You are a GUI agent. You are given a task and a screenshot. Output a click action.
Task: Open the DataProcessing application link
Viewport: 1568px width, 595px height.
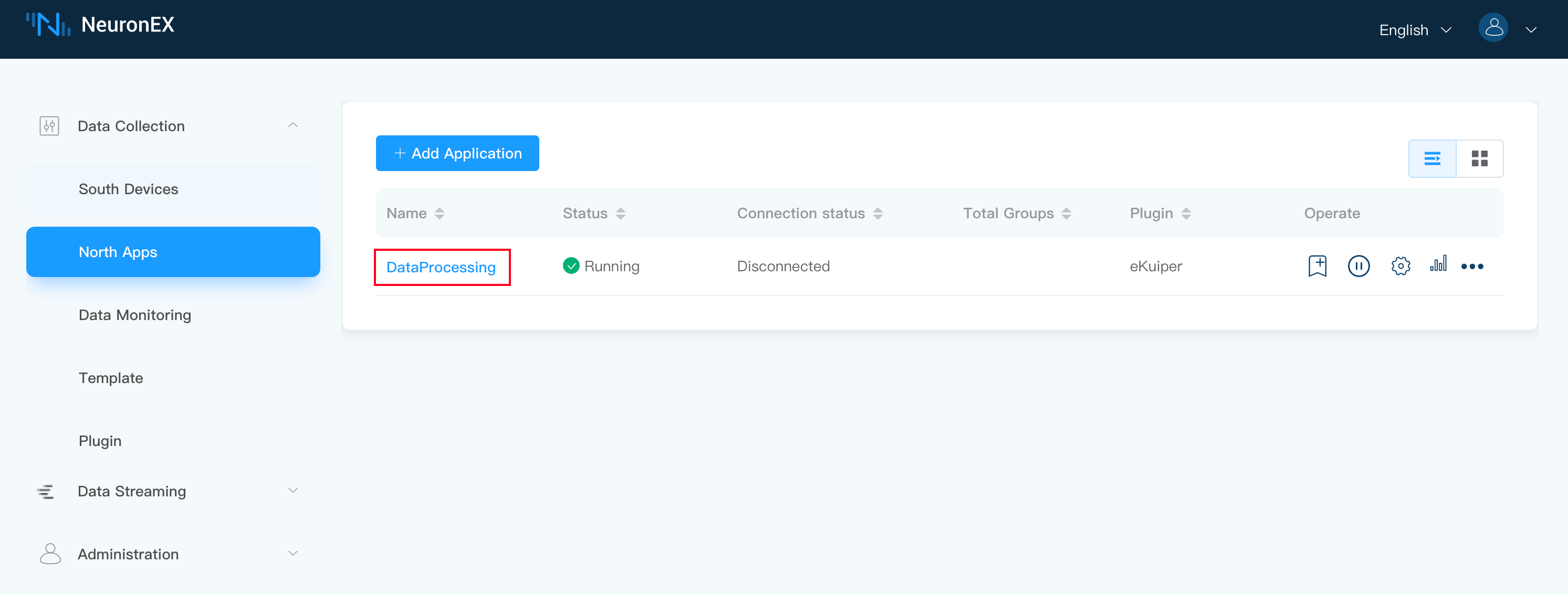(441, 267)
